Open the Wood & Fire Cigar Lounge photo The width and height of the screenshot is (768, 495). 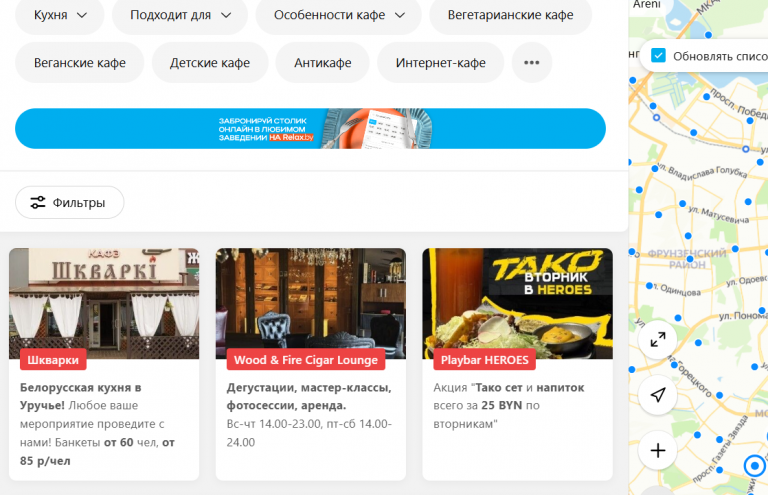[311, 304]
